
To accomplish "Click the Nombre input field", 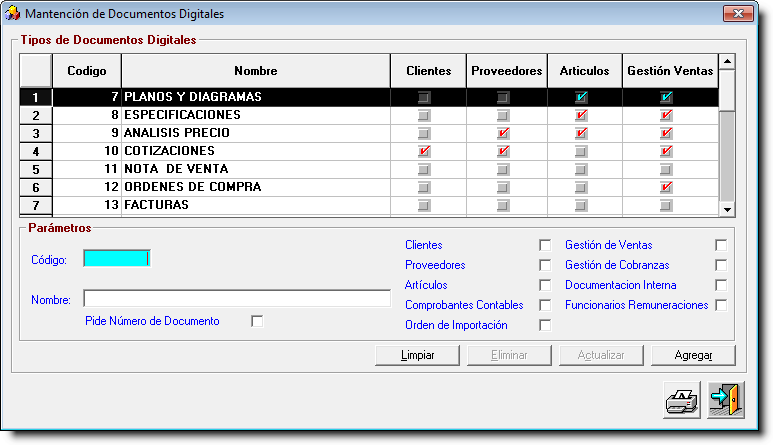I will coord(237,298).
